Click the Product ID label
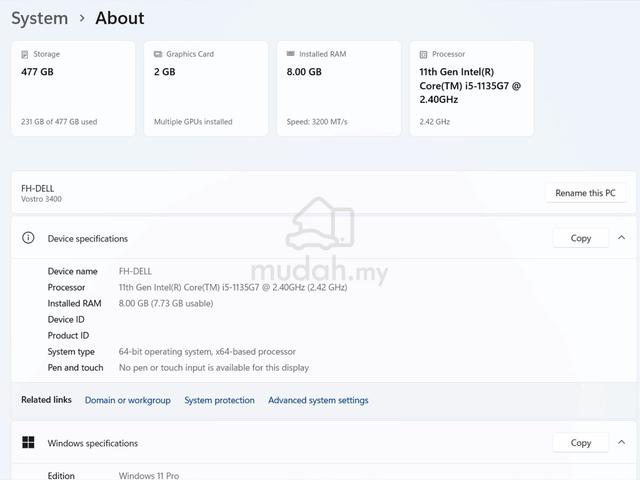 point(68,336)
